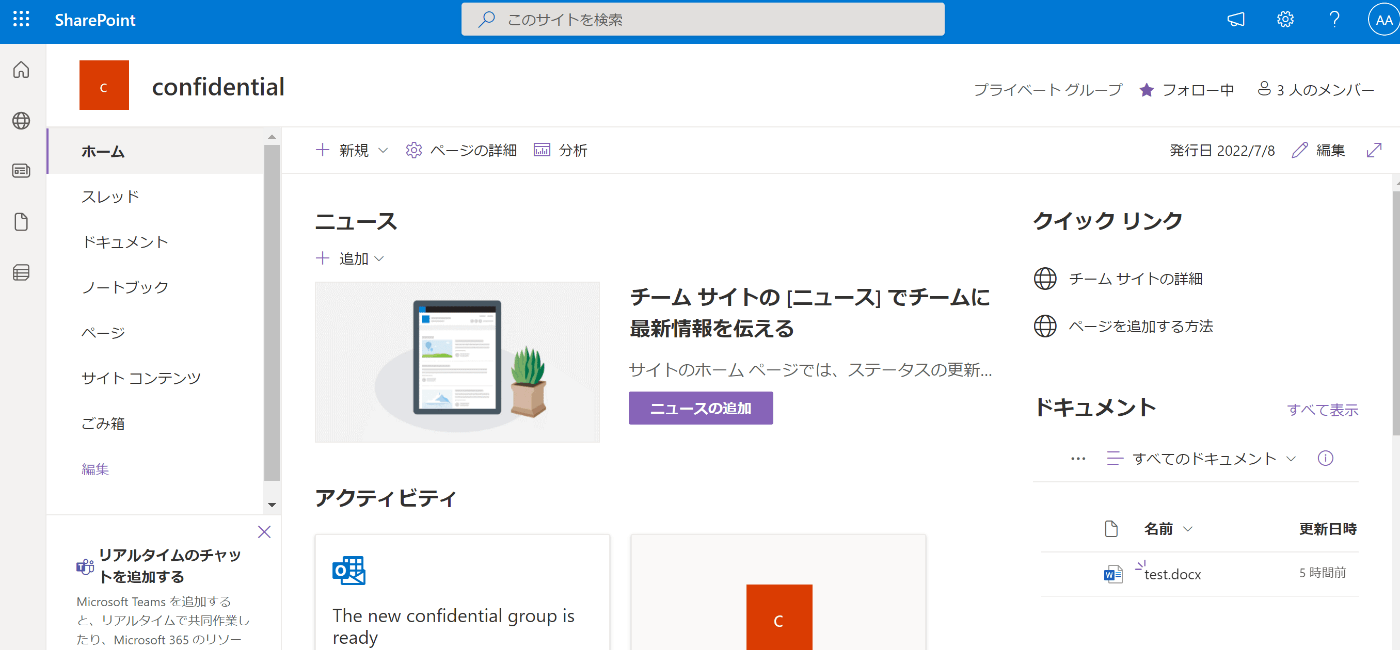Click the ニュースの追加 button
The image size is (1400, 650).
point(701,408)
